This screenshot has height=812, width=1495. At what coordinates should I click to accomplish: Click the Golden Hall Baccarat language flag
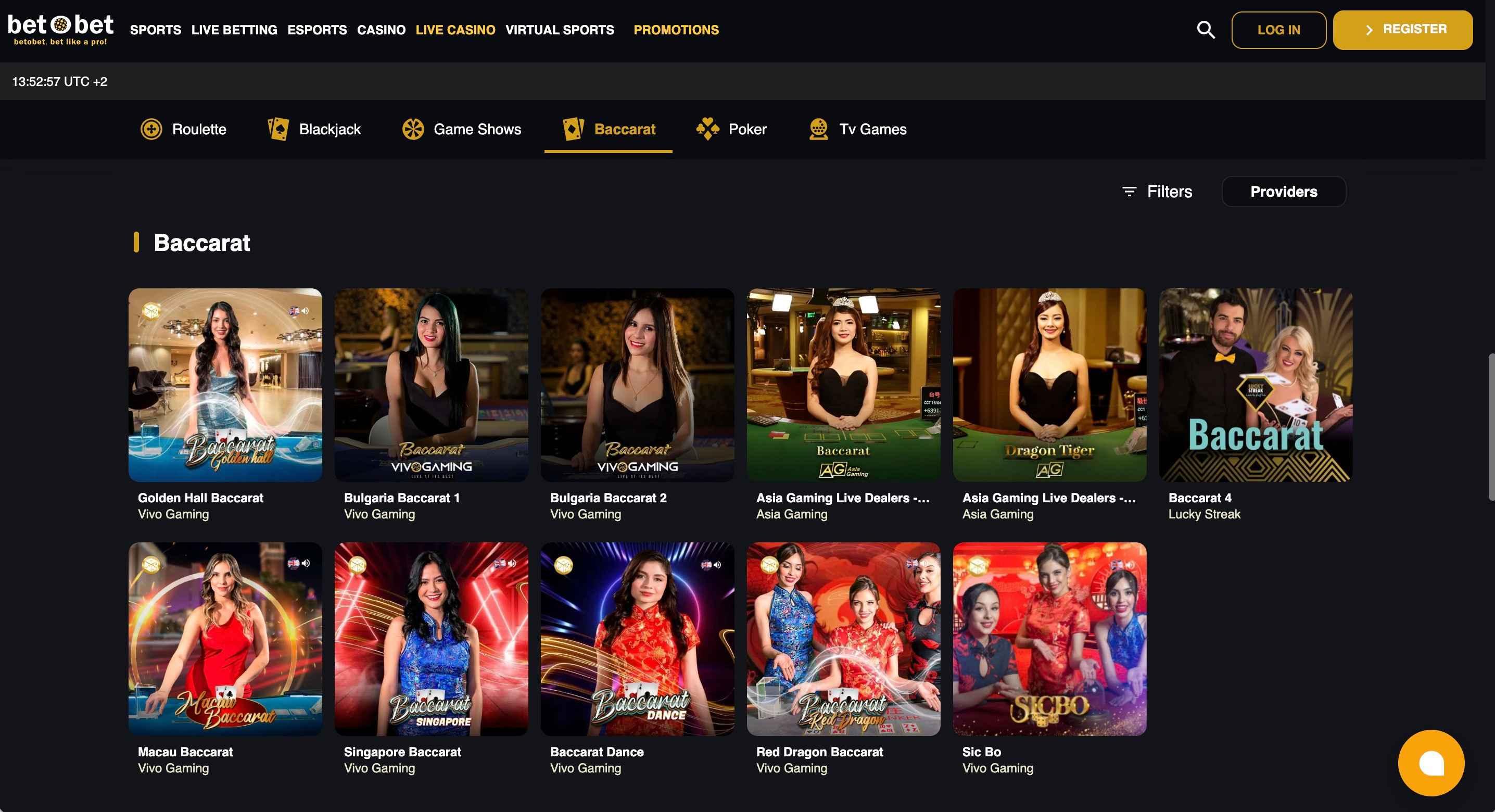294,311
